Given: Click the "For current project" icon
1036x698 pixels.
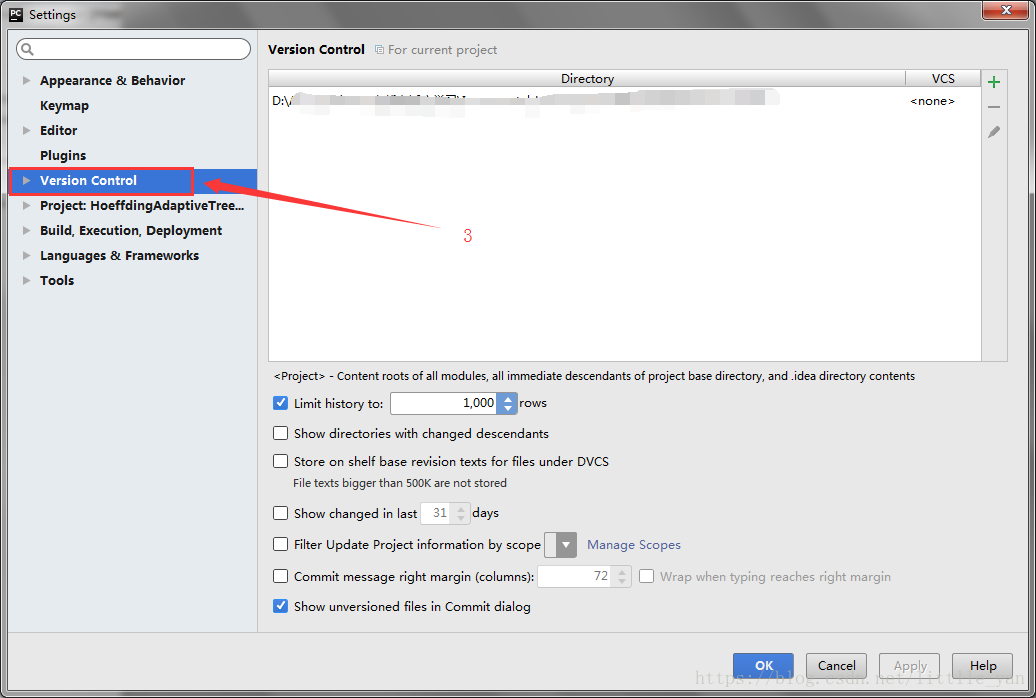Looking at the screenshot, I should click(x=380, y=49).
